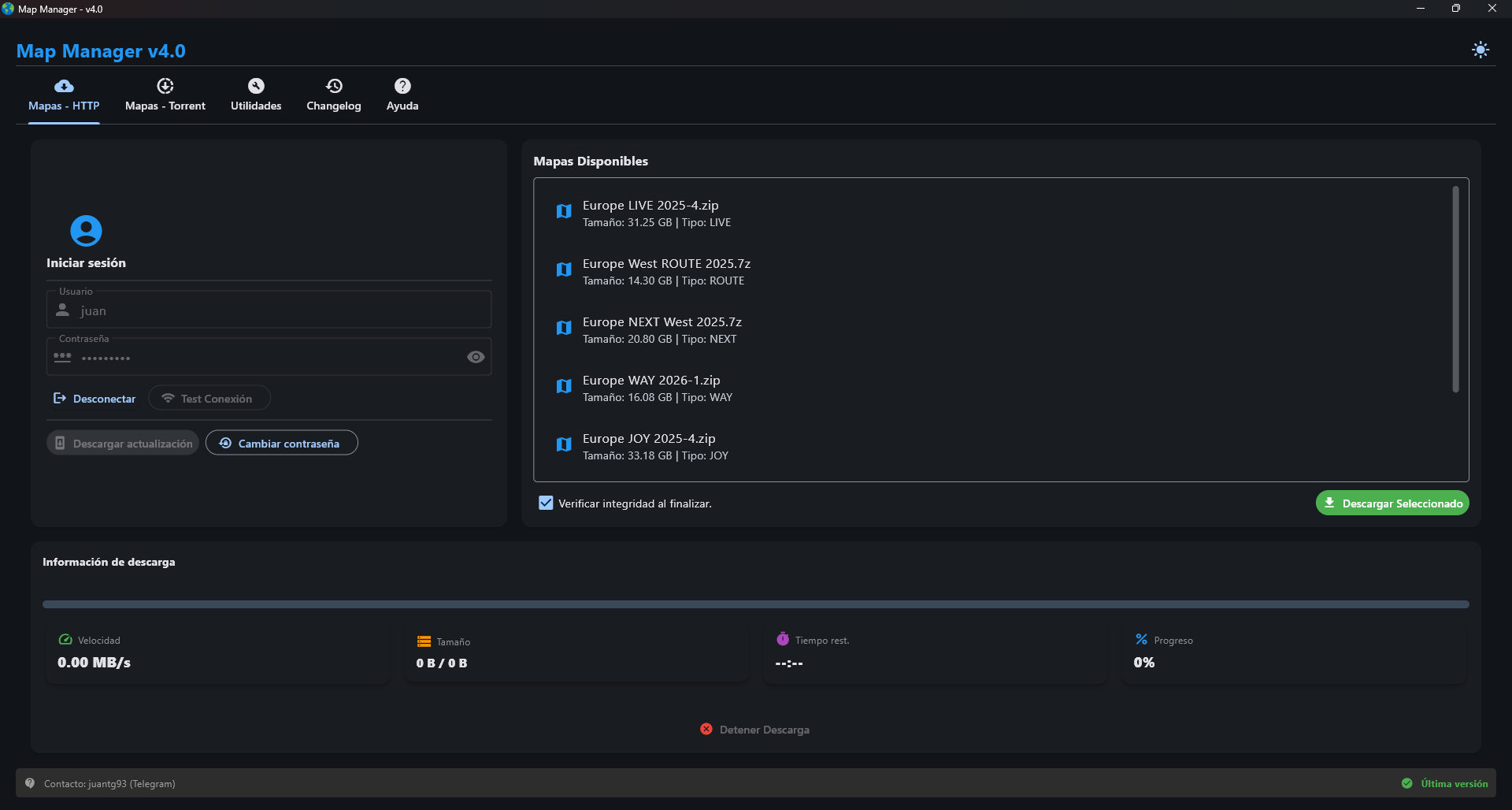Click the Cambiar contraseña button

281,443
